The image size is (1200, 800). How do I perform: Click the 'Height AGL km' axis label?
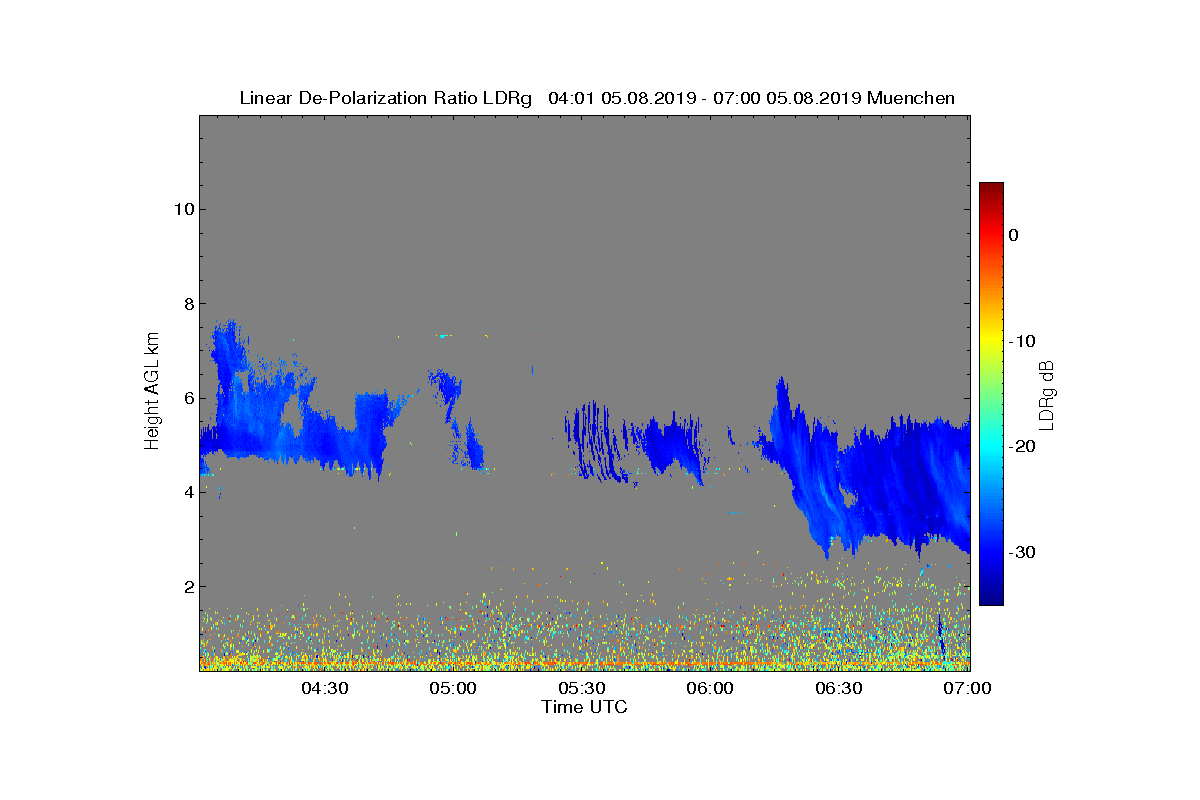pyautogui.click(x=152, y=392)
